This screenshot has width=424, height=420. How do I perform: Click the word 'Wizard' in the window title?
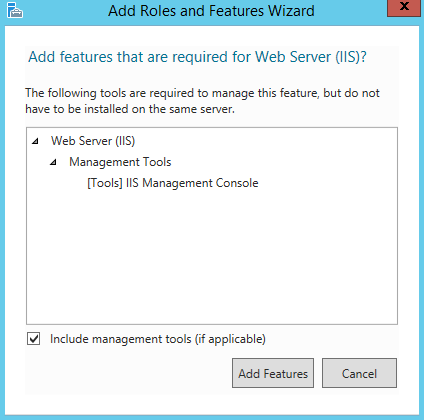click(292, 11)
